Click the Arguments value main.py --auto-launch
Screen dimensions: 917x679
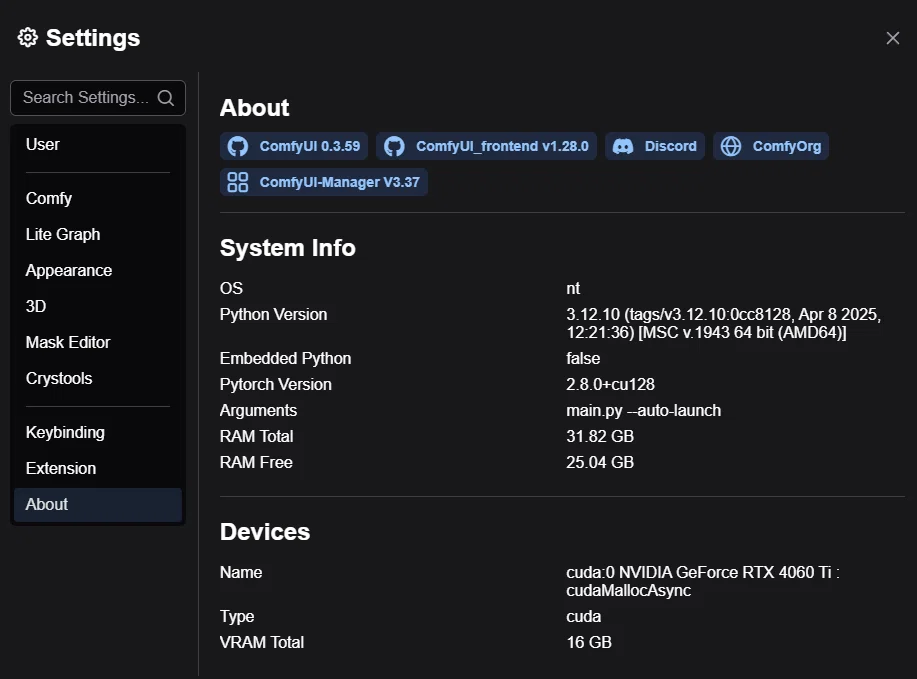pos(643,411)
